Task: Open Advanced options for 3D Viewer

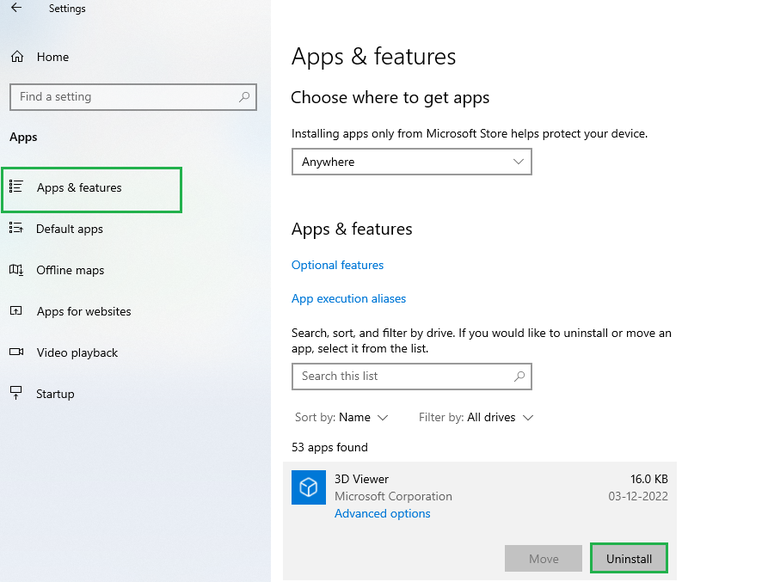Action: 382,514
